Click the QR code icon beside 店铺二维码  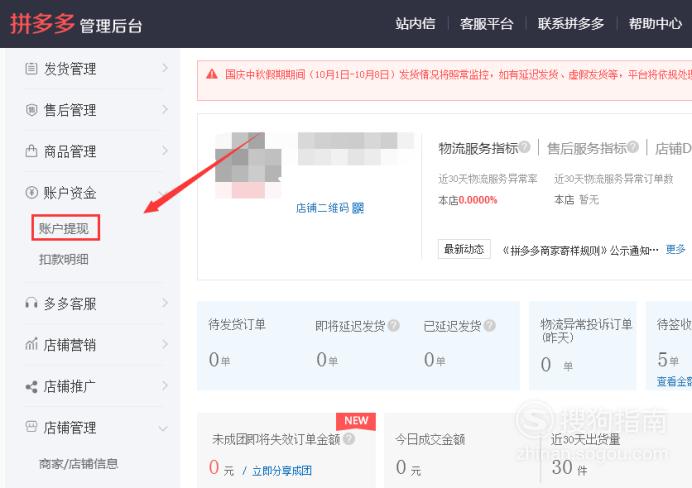(358, 208)
